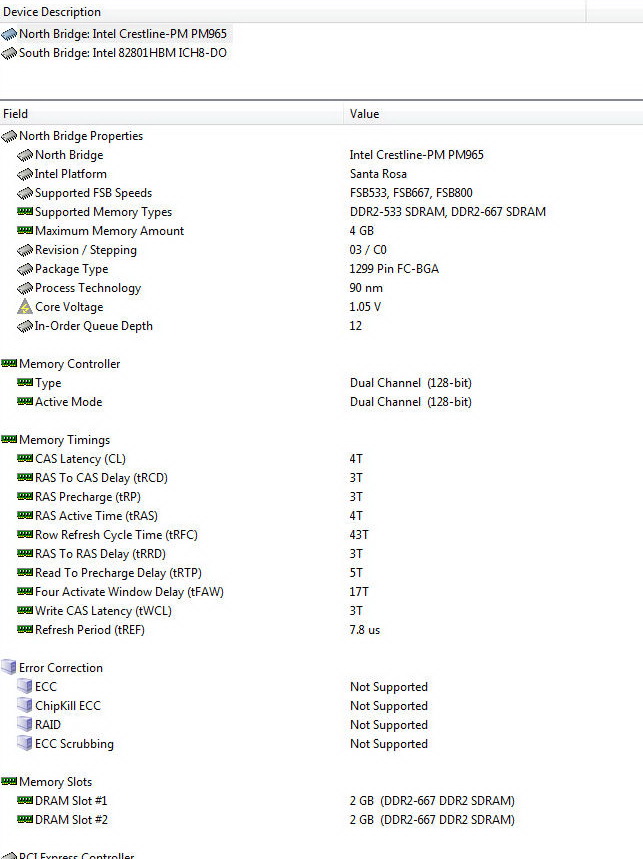Click the Intel Platform Santa Rosa value
Viewport: 643px width, 859px height.
[x=378, y=174]
